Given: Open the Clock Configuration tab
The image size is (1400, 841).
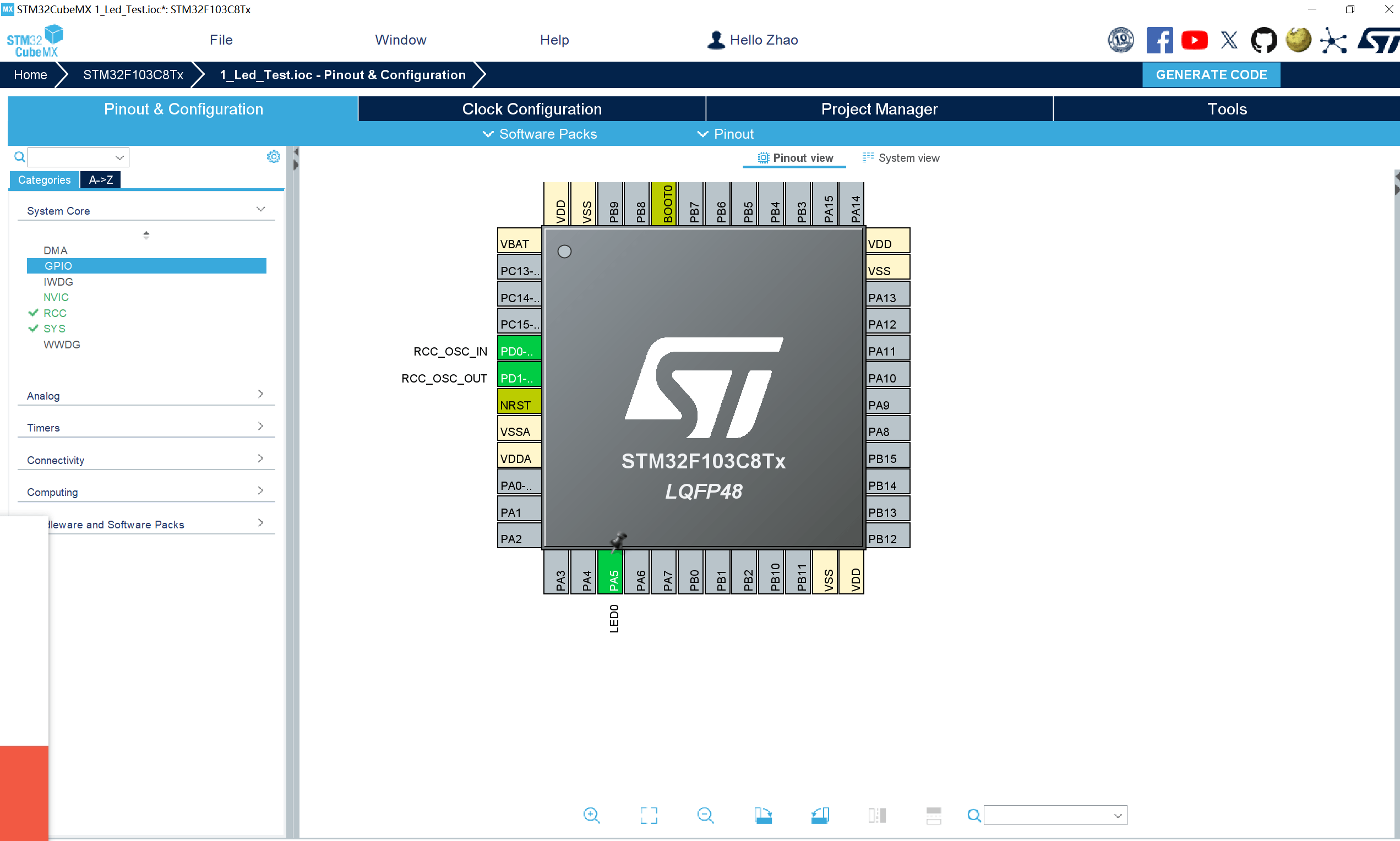Looking at the screenshot, I should tap(532, 109).
